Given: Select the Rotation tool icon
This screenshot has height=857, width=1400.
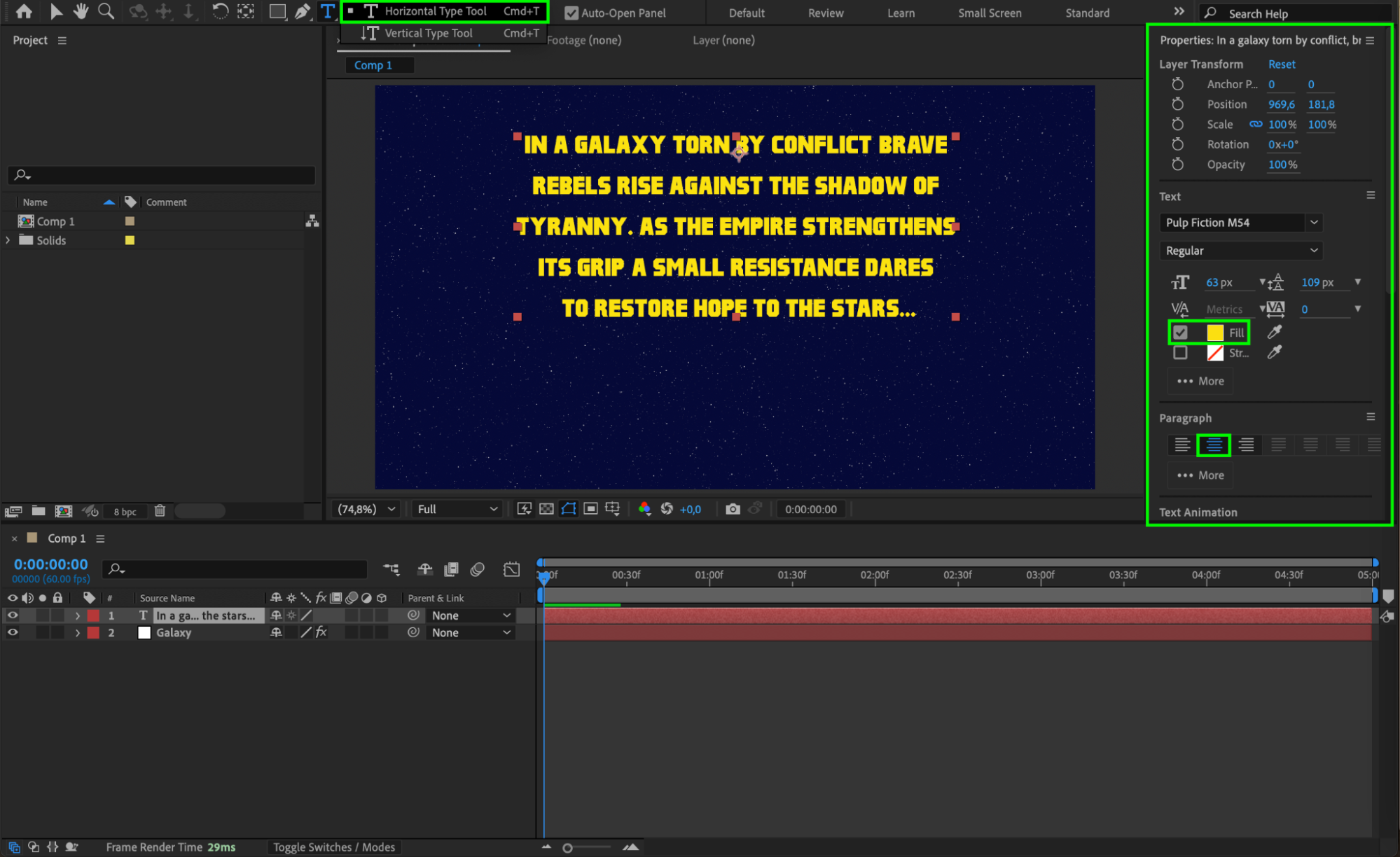Looking at the screenshot, I should pyautogui.click(x=220, y=11).
